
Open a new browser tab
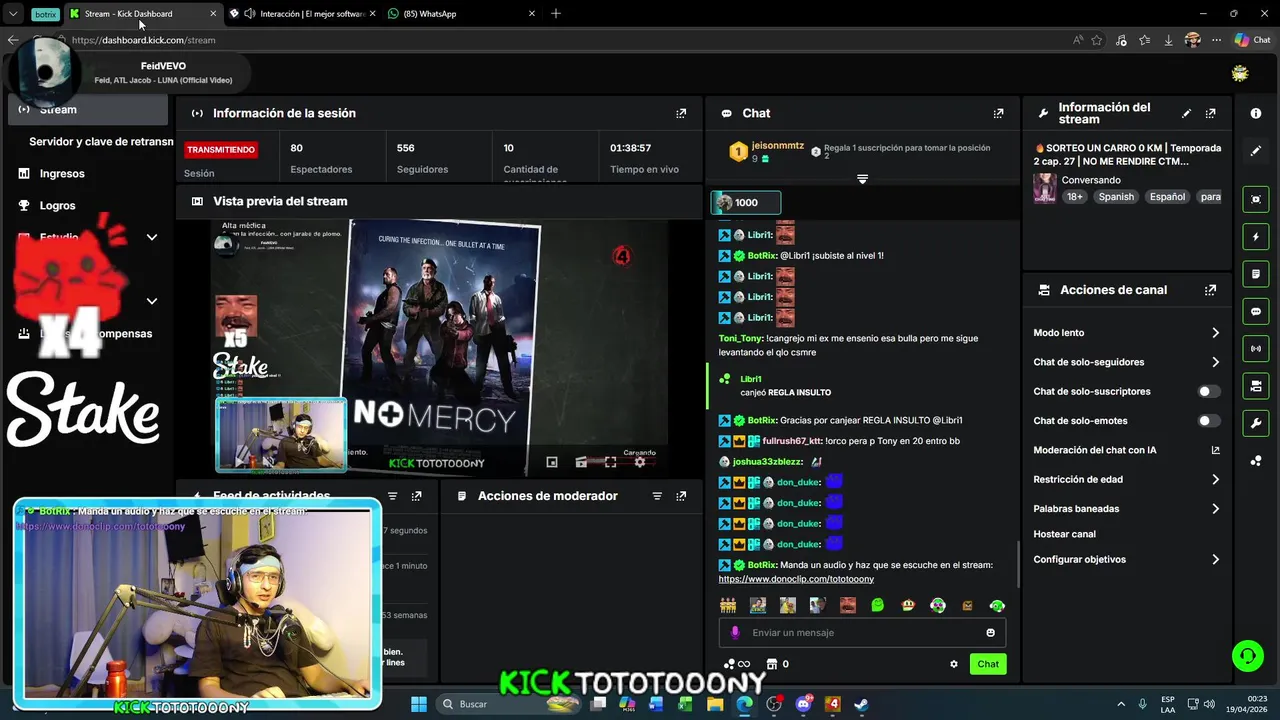click(556, 14)
